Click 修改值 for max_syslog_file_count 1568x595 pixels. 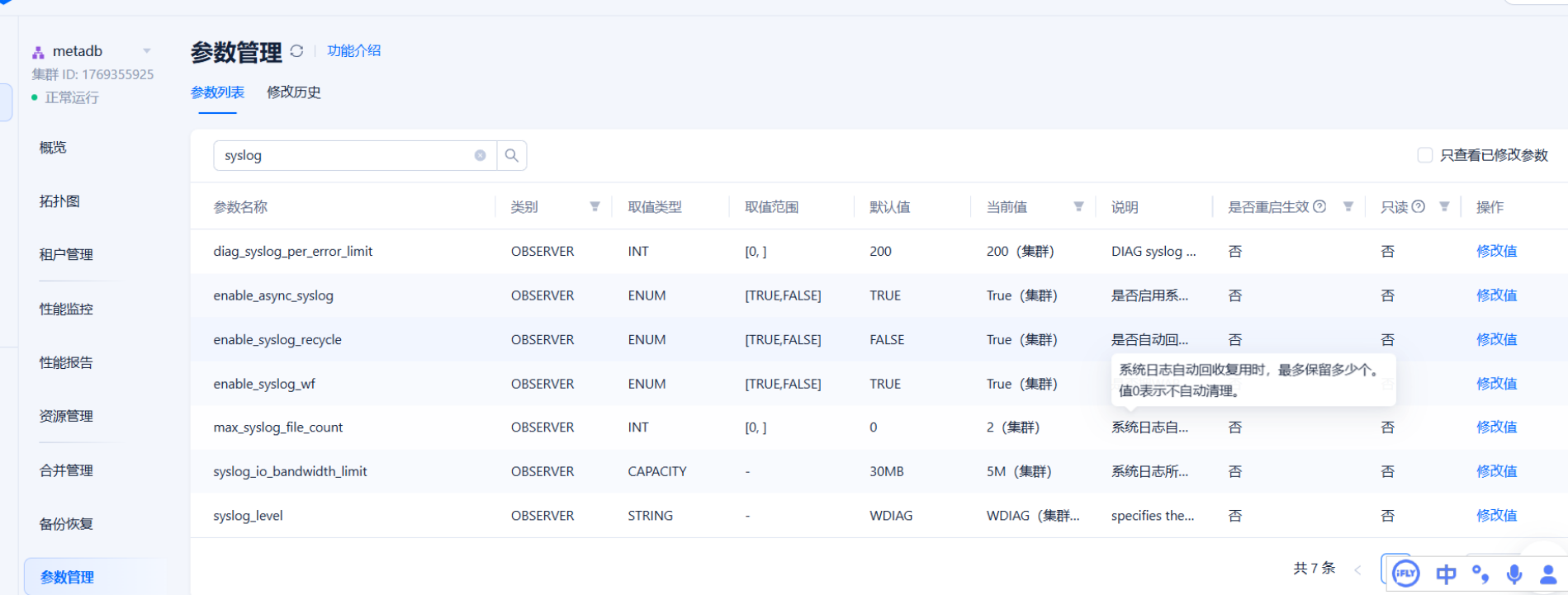coord(1496,427)
